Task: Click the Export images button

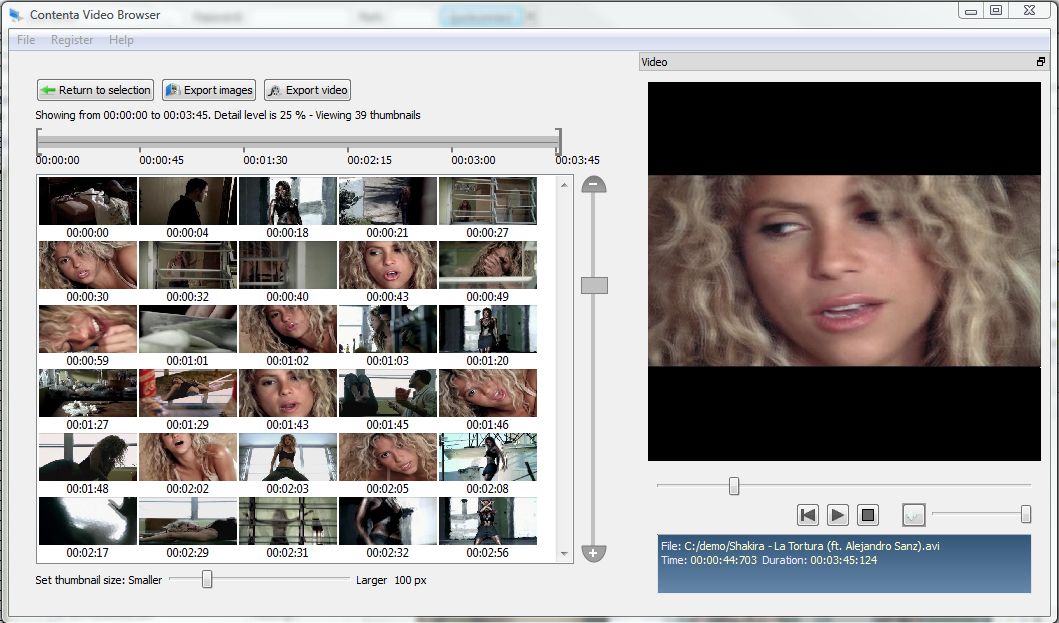Action: [209, 90]
